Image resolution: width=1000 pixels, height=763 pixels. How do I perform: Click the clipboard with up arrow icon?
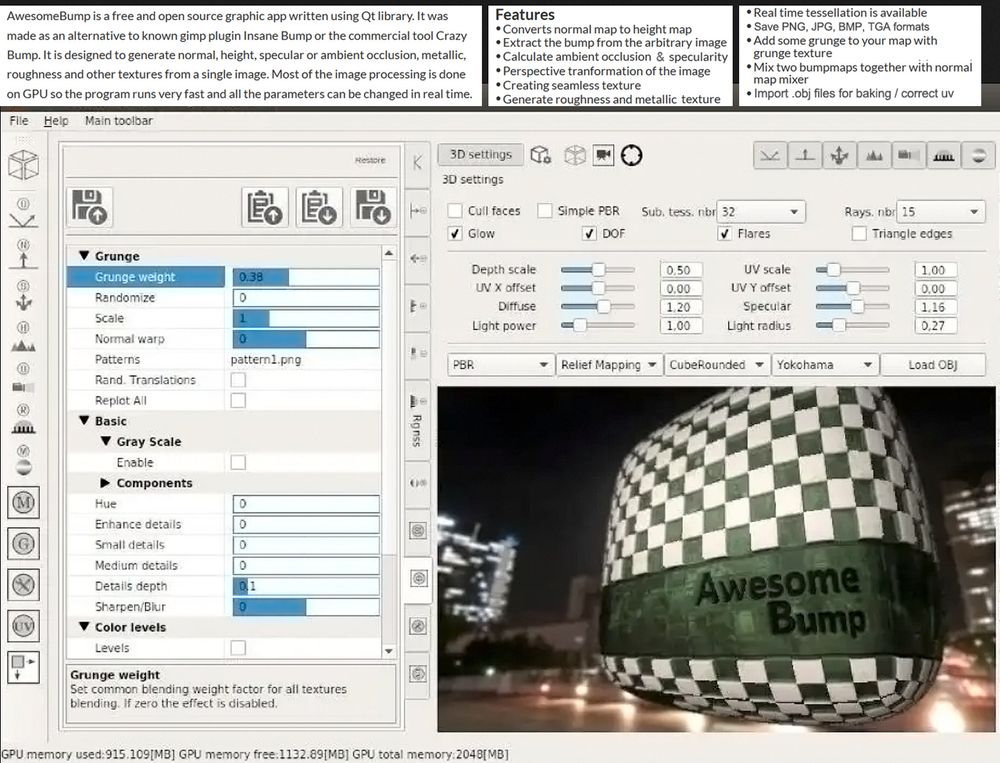[x=265, y=207]
